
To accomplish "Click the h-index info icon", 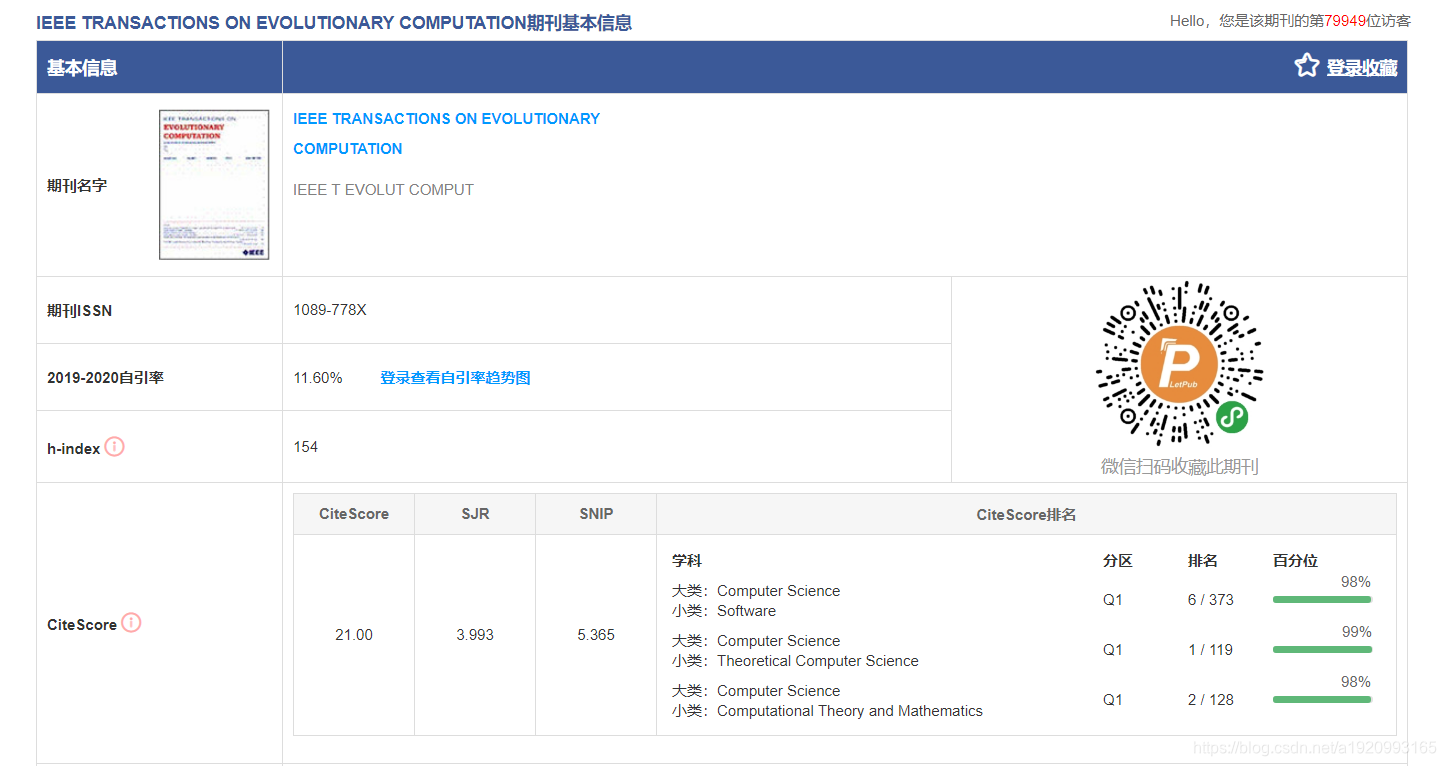I will (115, 447).
